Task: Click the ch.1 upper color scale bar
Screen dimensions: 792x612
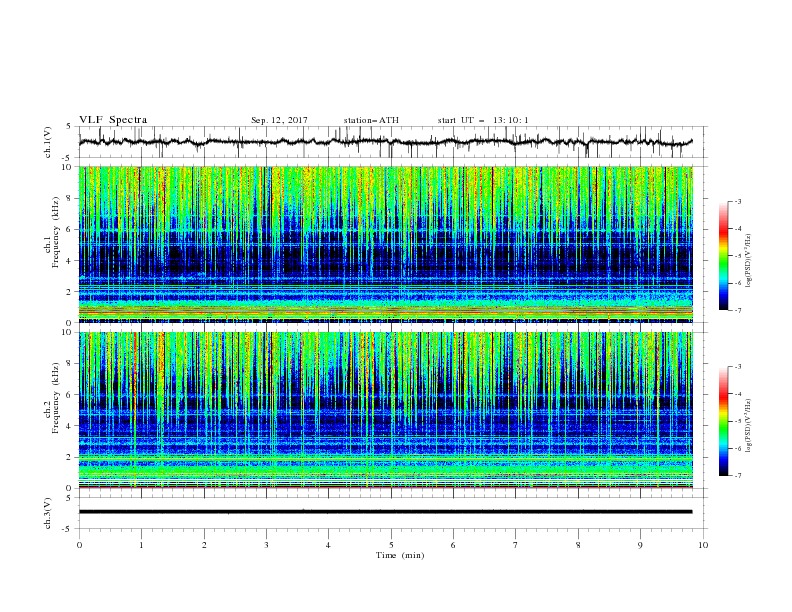Action: coord(723,256)
